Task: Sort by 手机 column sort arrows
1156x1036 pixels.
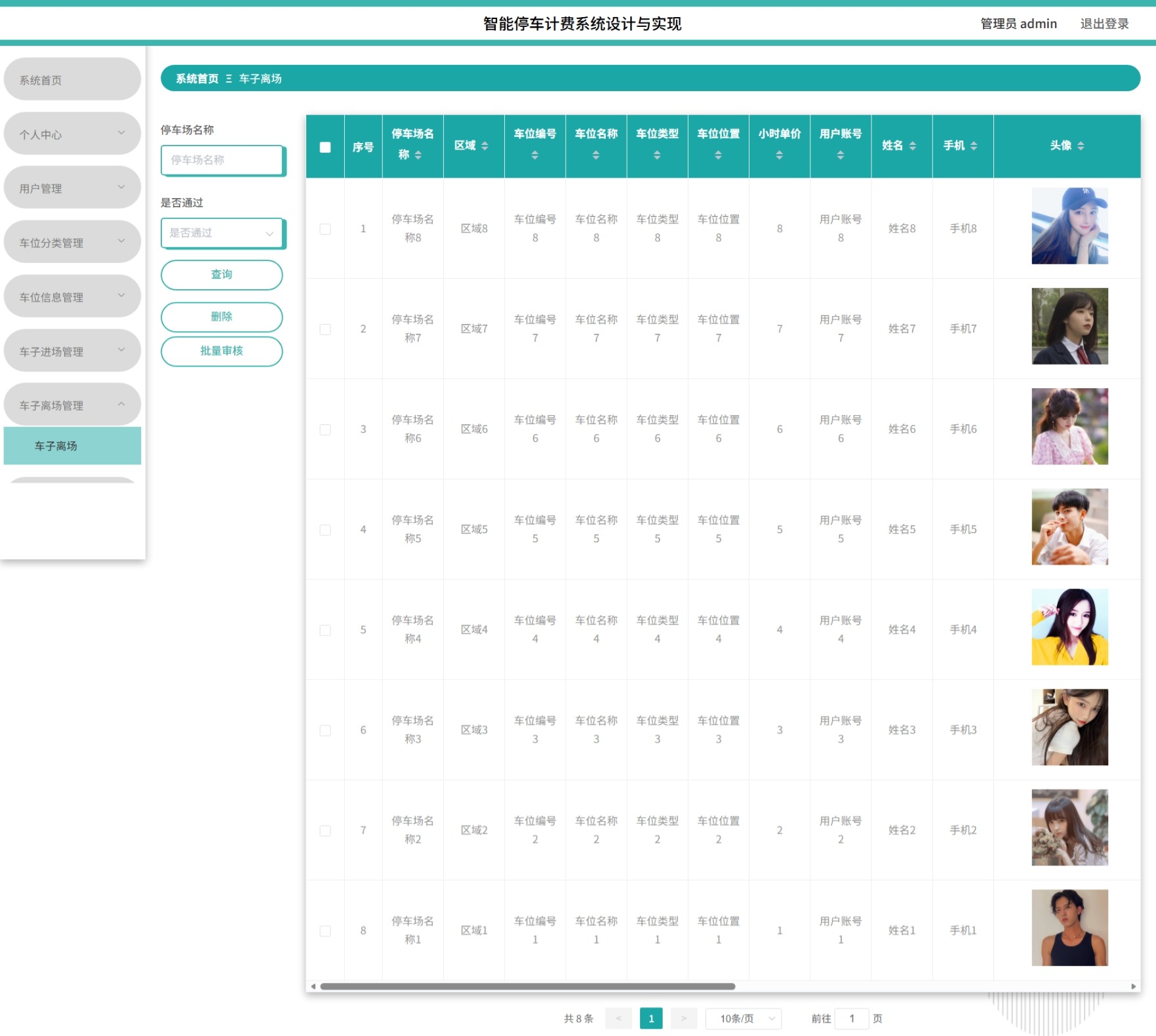Action: (974, 146)
